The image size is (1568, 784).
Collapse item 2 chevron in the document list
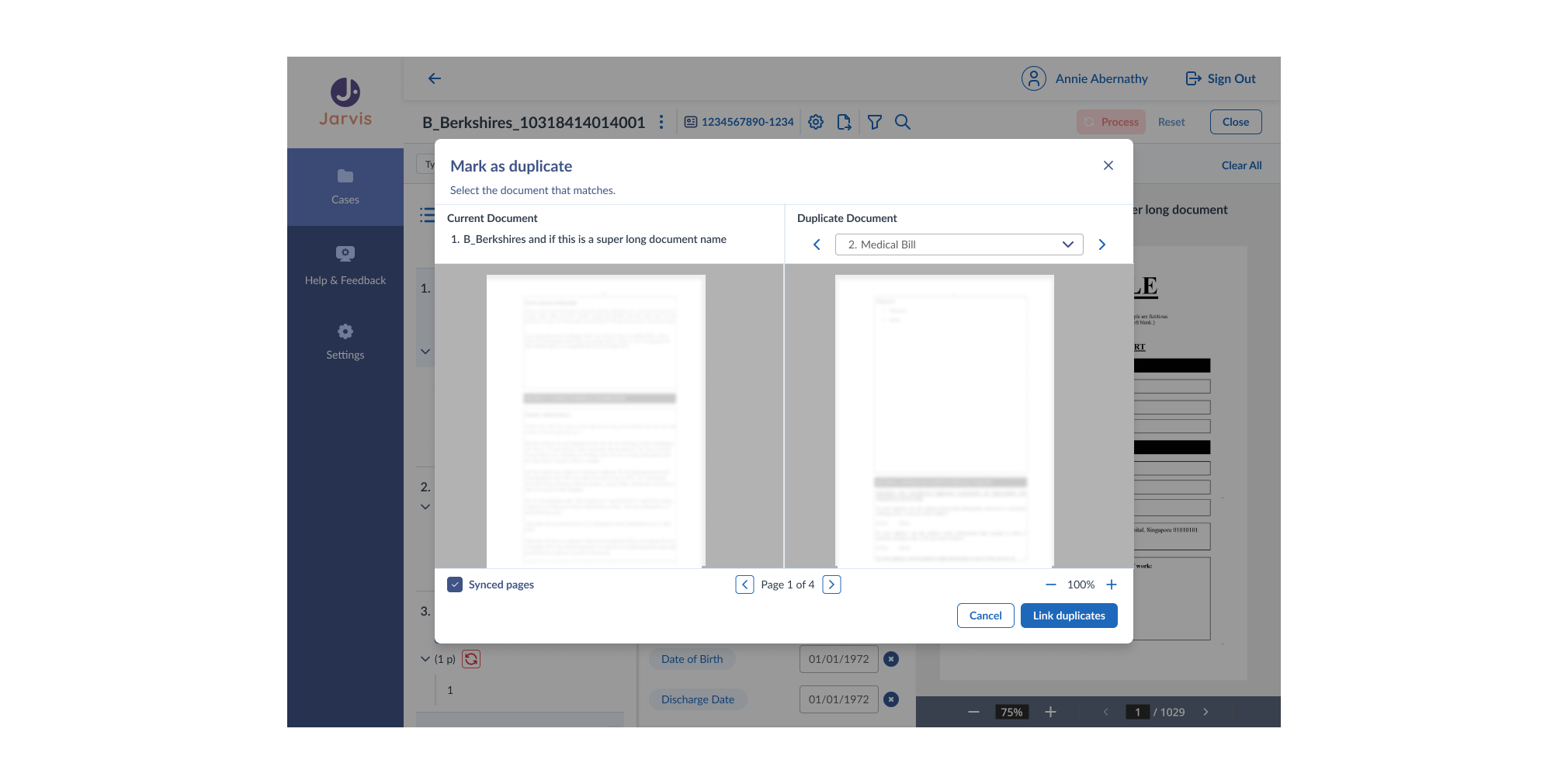pyautogui.click(x=425, y=507)
